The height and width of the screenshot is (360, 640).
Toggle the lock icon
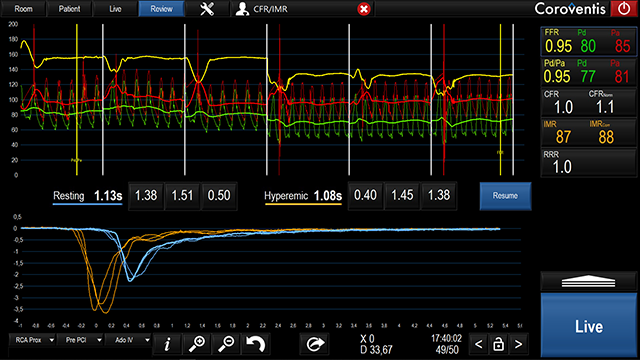(498, 344)
